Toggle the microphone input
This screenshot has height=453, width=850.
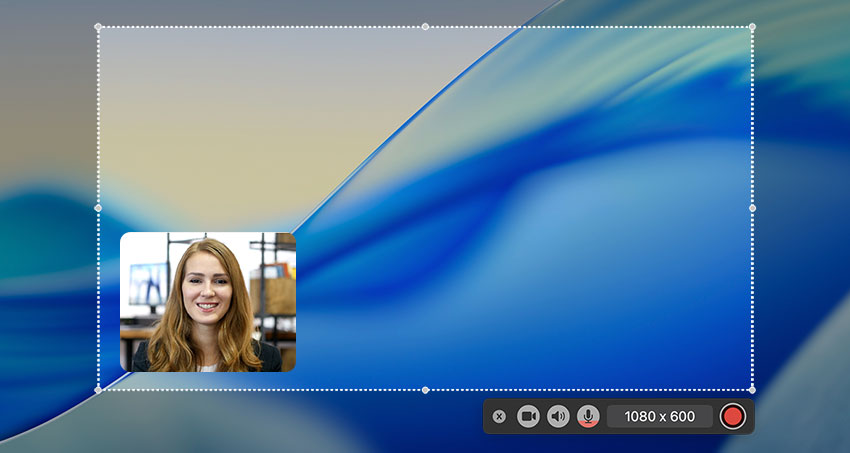point(588,416)
